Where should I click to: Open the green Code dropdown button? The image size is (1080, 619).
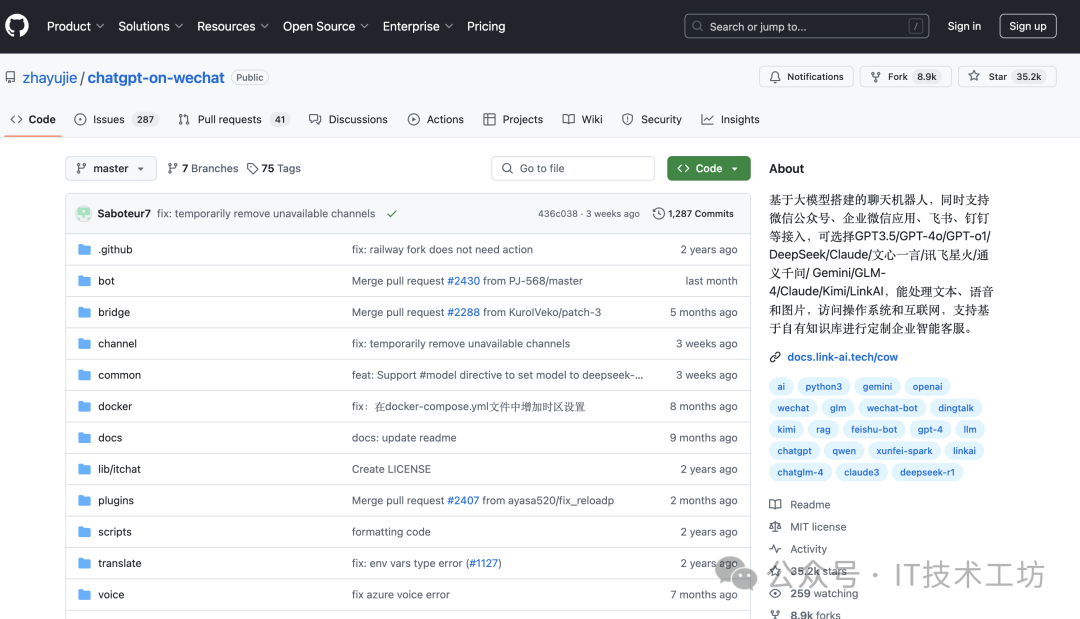click(x=709, y=169)
